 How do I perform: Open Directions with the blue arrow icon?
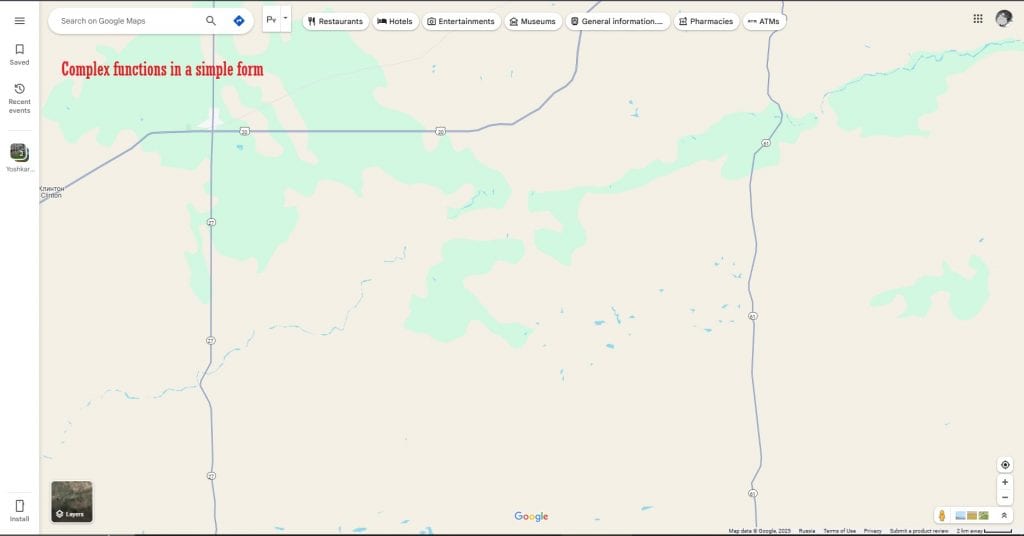point(239,20)
